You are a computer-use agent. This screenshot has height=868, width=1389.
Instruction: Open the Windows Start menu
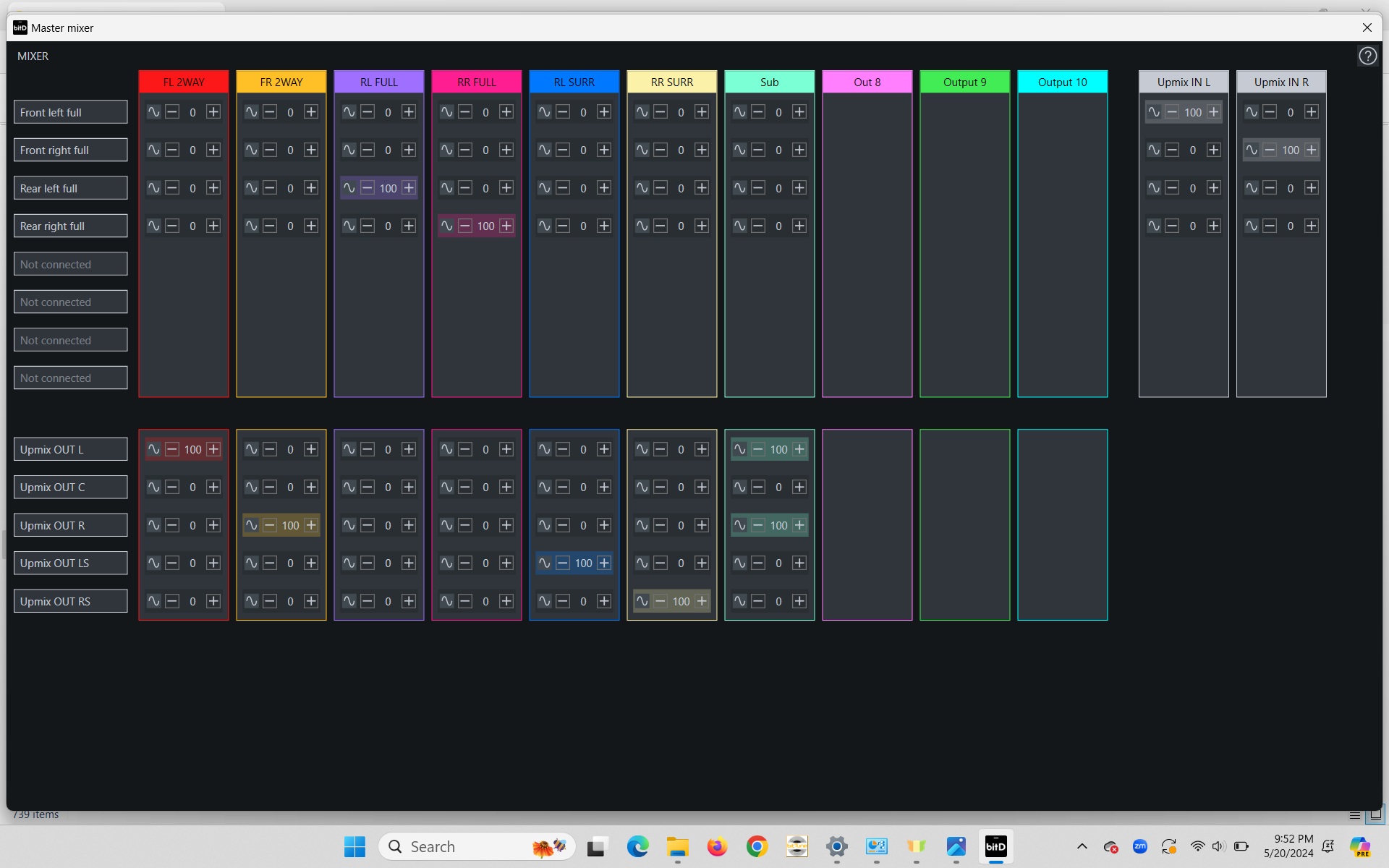(354, 846)
